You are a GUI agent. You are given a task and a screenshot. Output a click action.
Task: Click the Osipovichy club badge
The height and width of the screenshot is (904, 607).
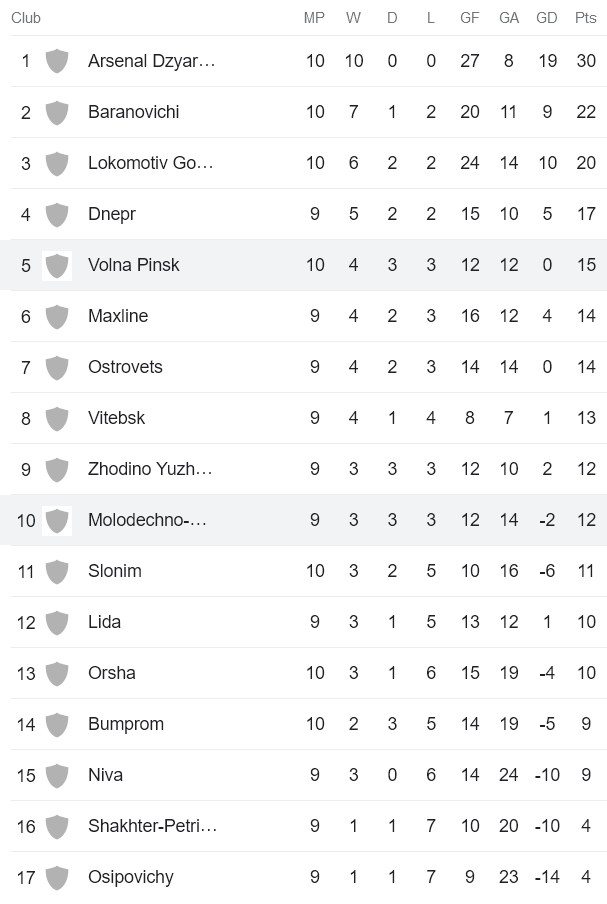(x=57, y=877)
